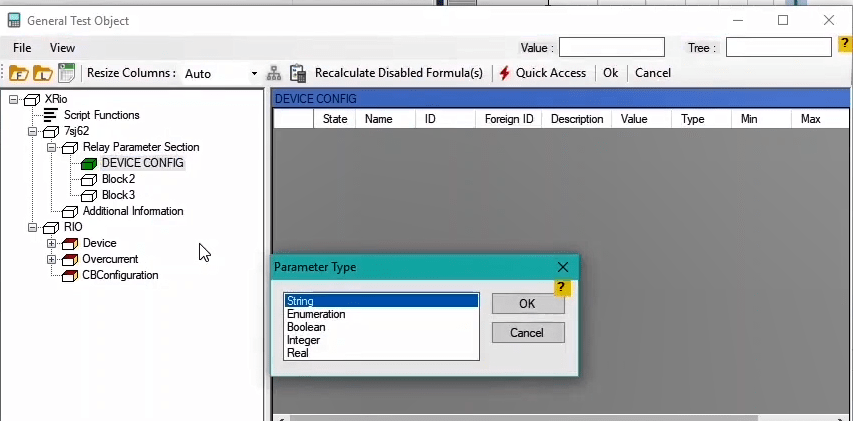Click the Value input field

(x=611, y=47)
